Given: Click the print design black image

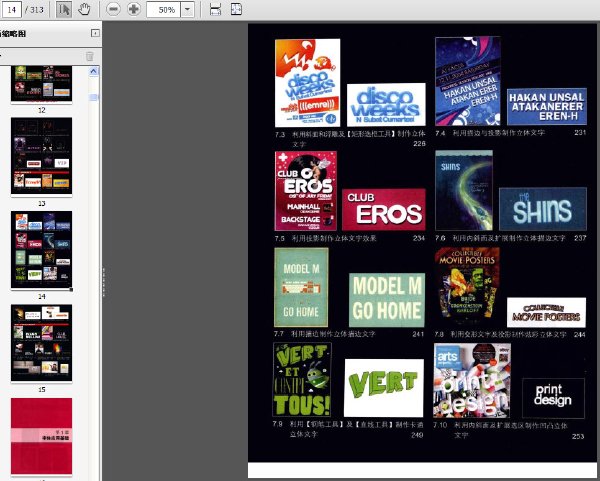Looking at the screenshot, I should (553, 398).
